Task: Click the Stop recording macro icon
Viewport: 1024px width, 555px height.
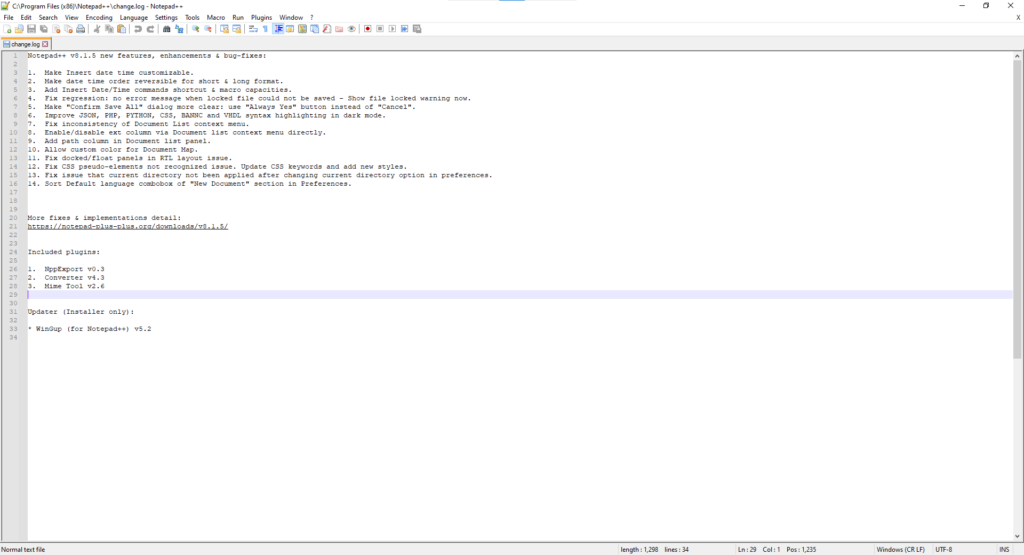Action: pos(380,29)
